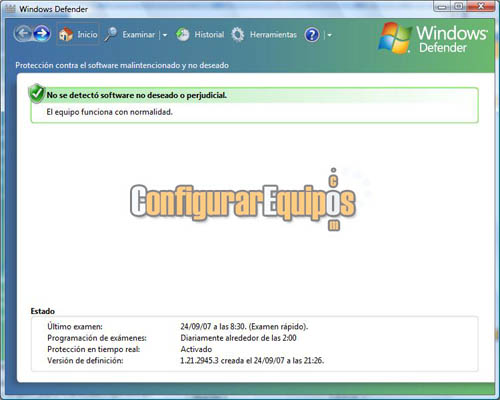Click the Examinar magnifying glass icon
This screenshot has height=400, width=500.
coord(110,34)
